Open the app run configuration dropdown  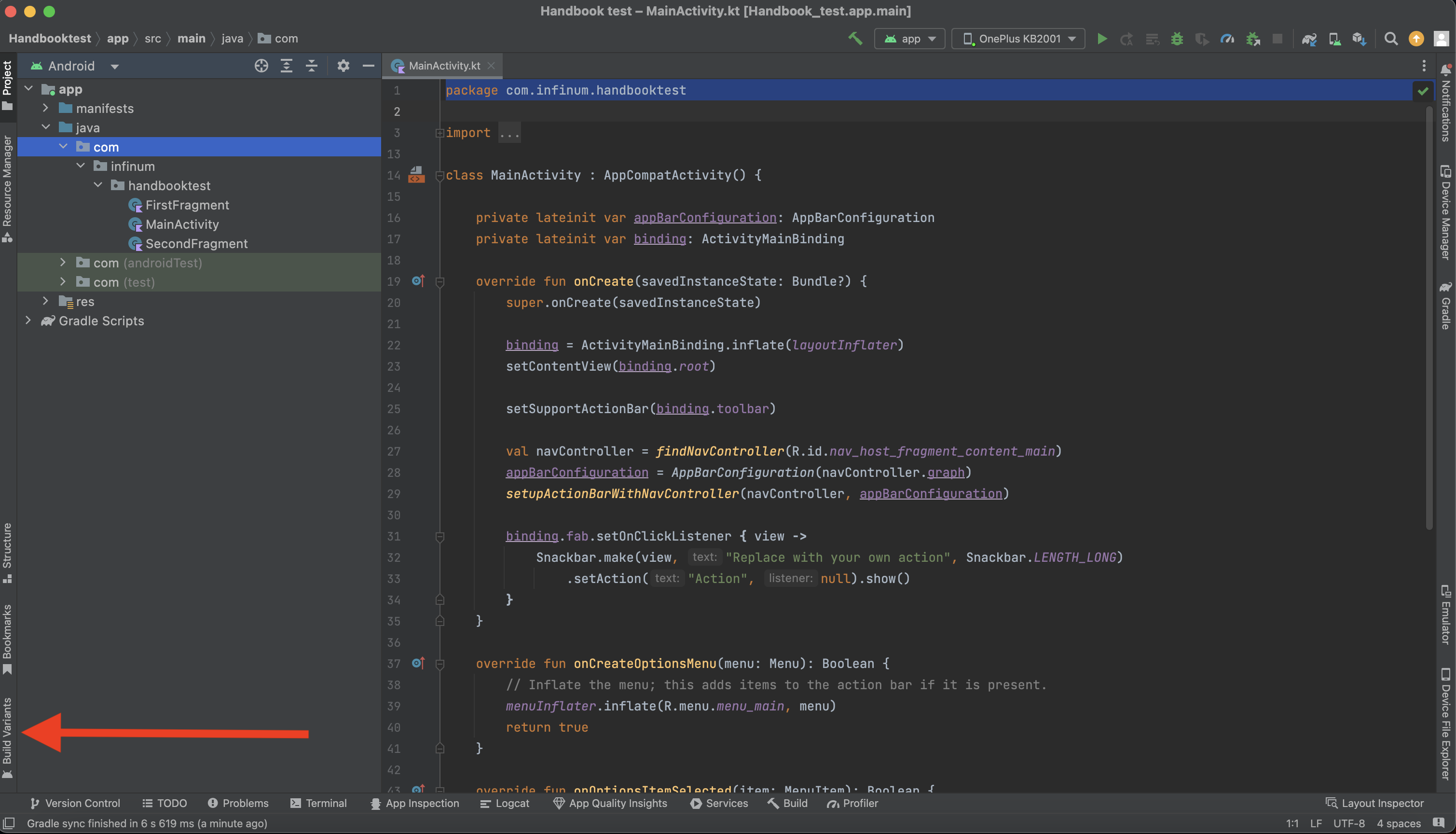click(910, 39)
